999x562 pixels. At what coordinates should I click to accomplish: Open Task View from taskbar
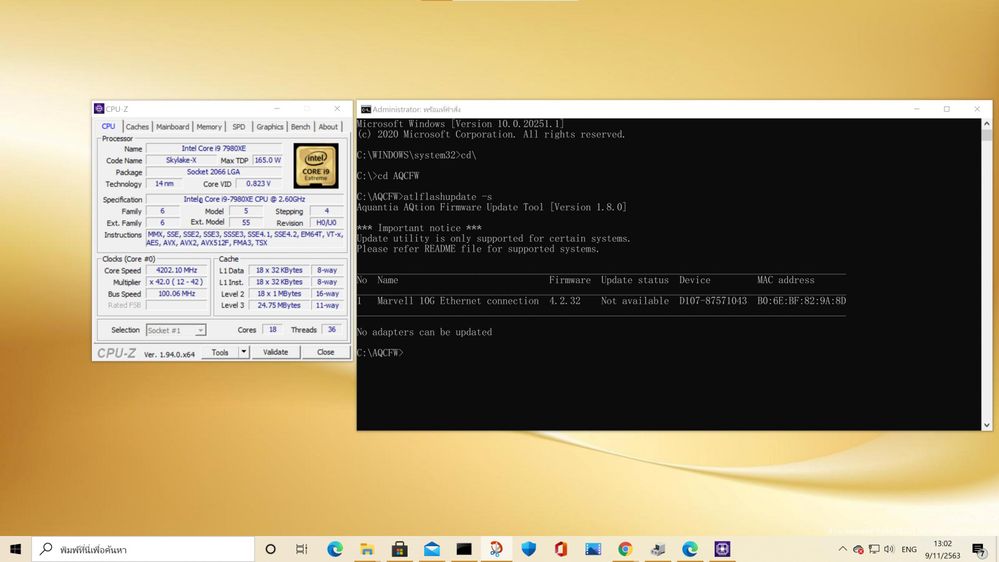pyautogui.click(x=302, y=549)
